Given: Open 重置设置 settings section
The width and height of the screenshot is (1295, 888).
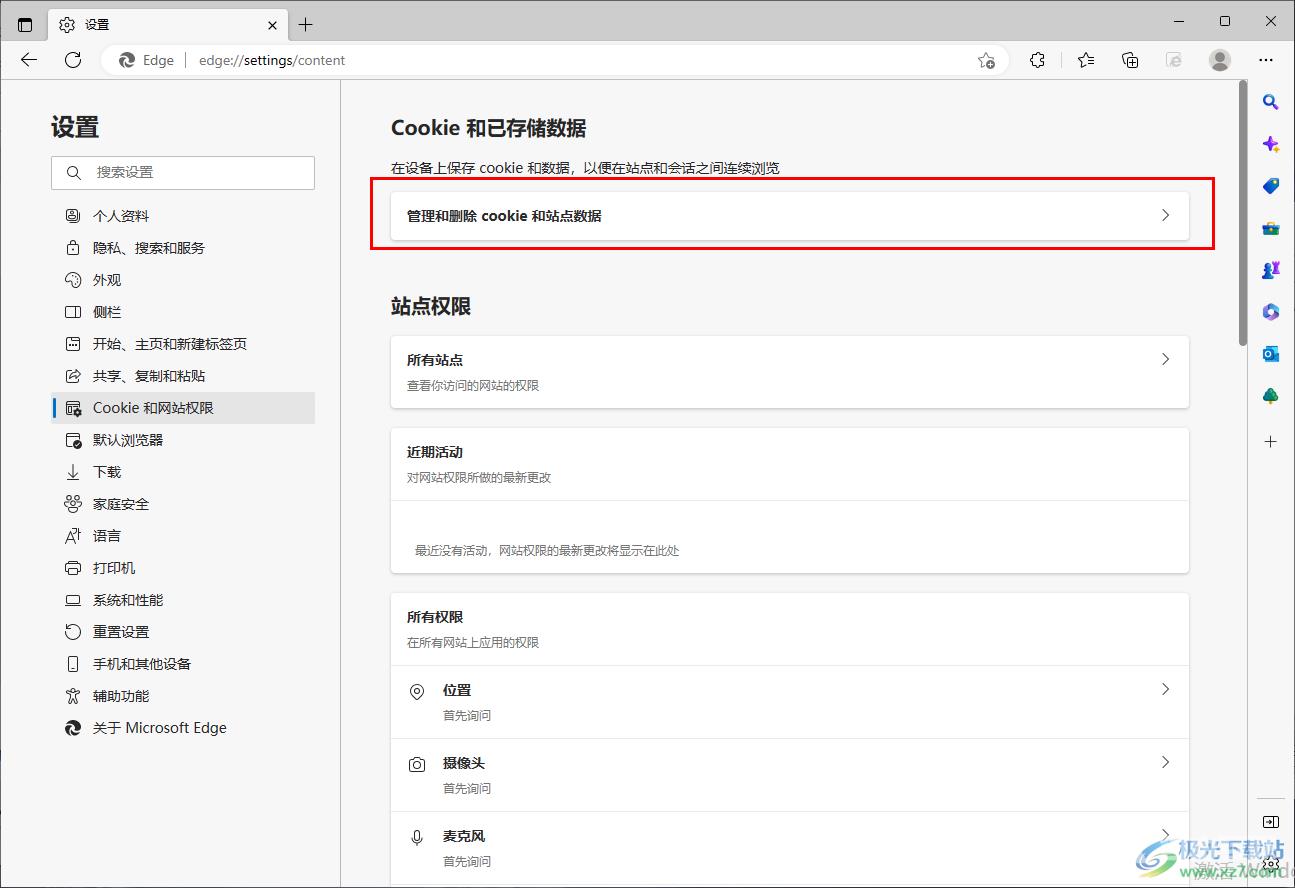Looking at the screenshot, I should [x=183, y=632].
